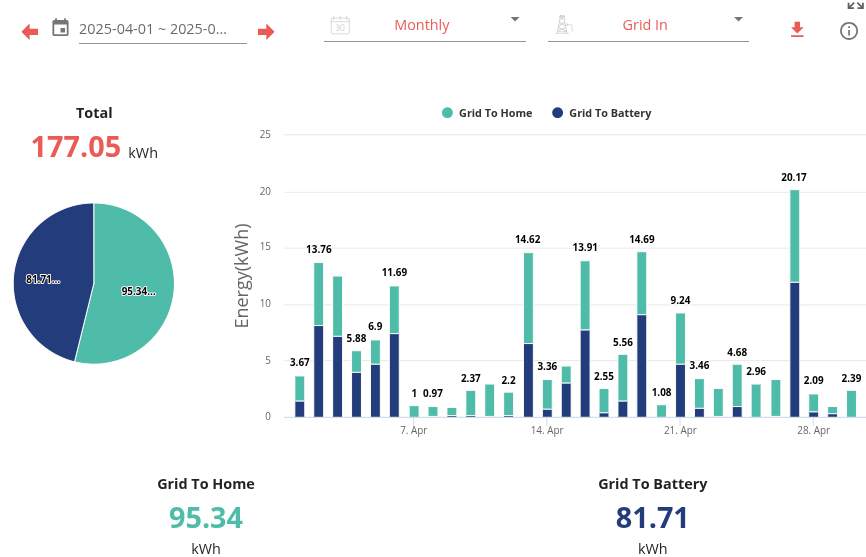
Task: Open the Grid In source dropdown
Action: 648,25
